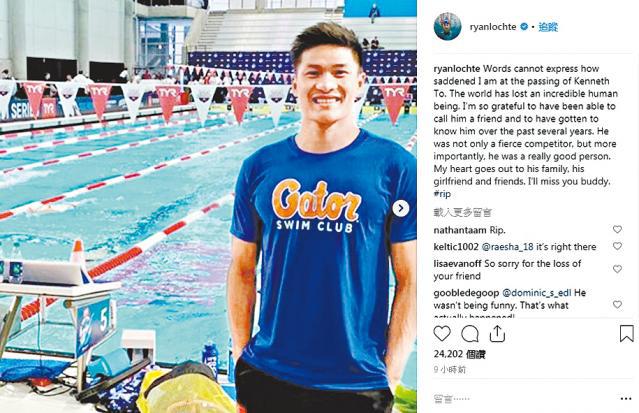Screen dimensions: 639x413
Task: Open the @raesha_18 mention link
Action: pyautogui.click(x=507, y=247)
